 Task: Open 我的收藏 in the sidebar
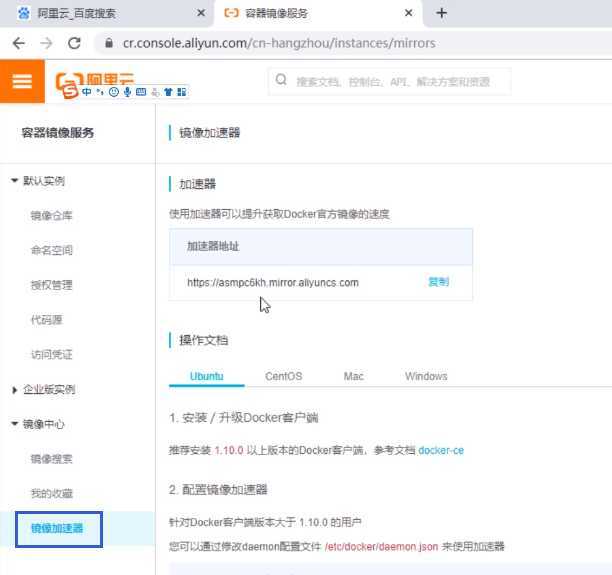(x=52, y=493)
